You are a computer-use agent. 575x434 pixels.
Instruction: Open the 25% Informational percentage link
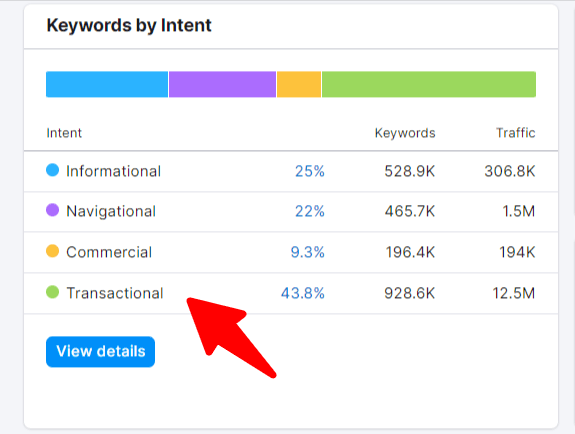(x=310, y=171)
